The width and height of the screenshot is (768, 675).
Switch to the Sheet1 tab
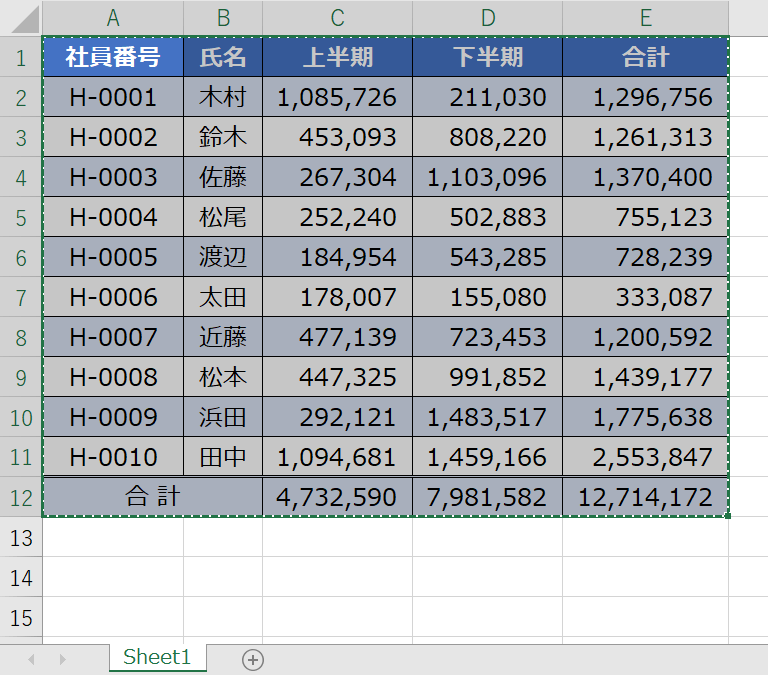[157, 657]
